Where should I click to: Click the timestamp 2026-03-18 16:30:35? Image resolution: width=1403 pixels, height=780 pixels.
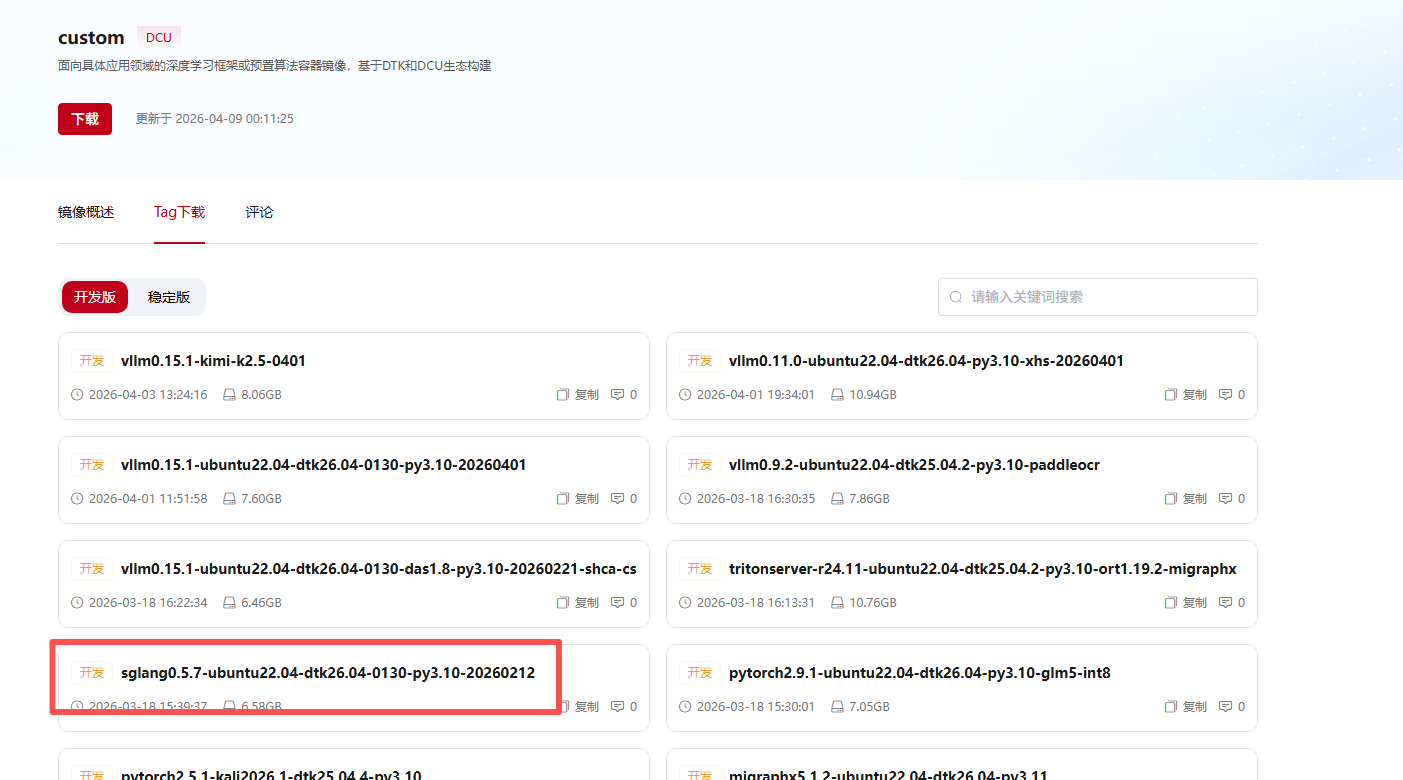pos(756,499)
